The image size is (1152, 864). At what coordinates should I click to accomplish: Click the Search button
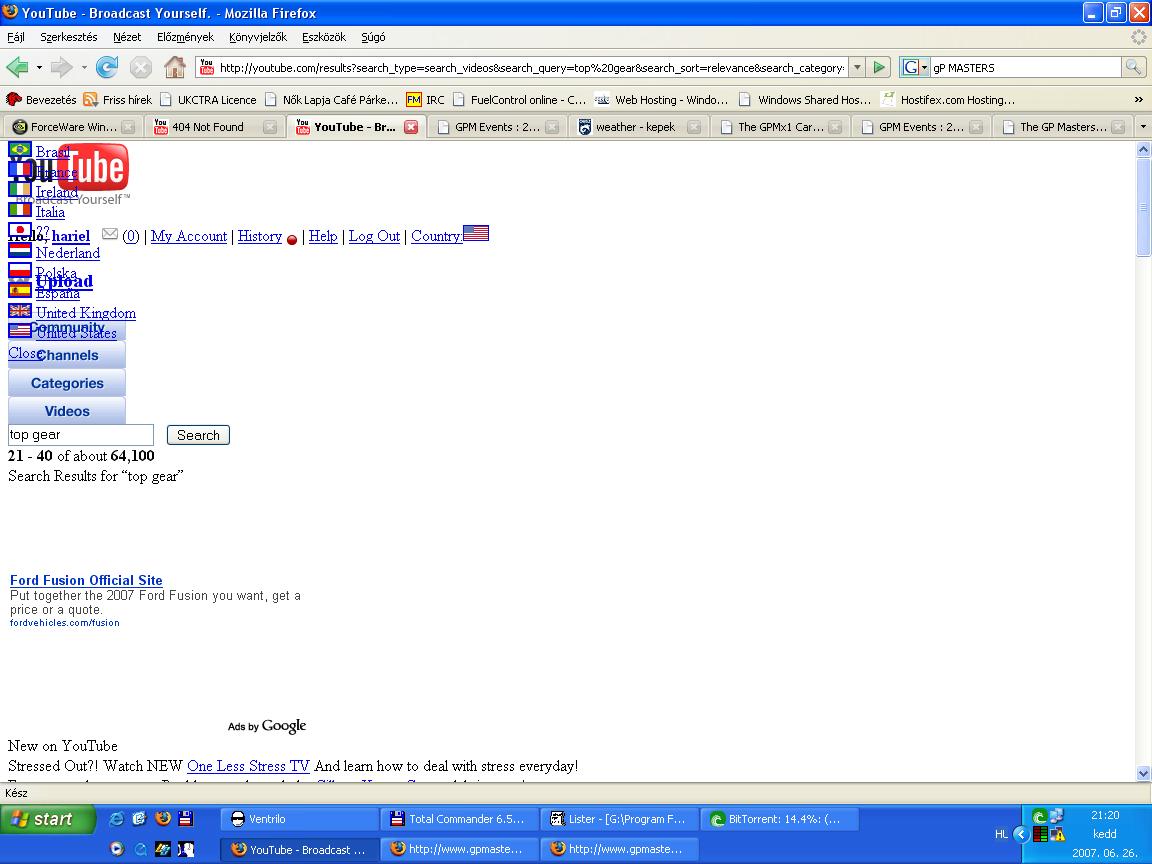(x=198, y=435)
